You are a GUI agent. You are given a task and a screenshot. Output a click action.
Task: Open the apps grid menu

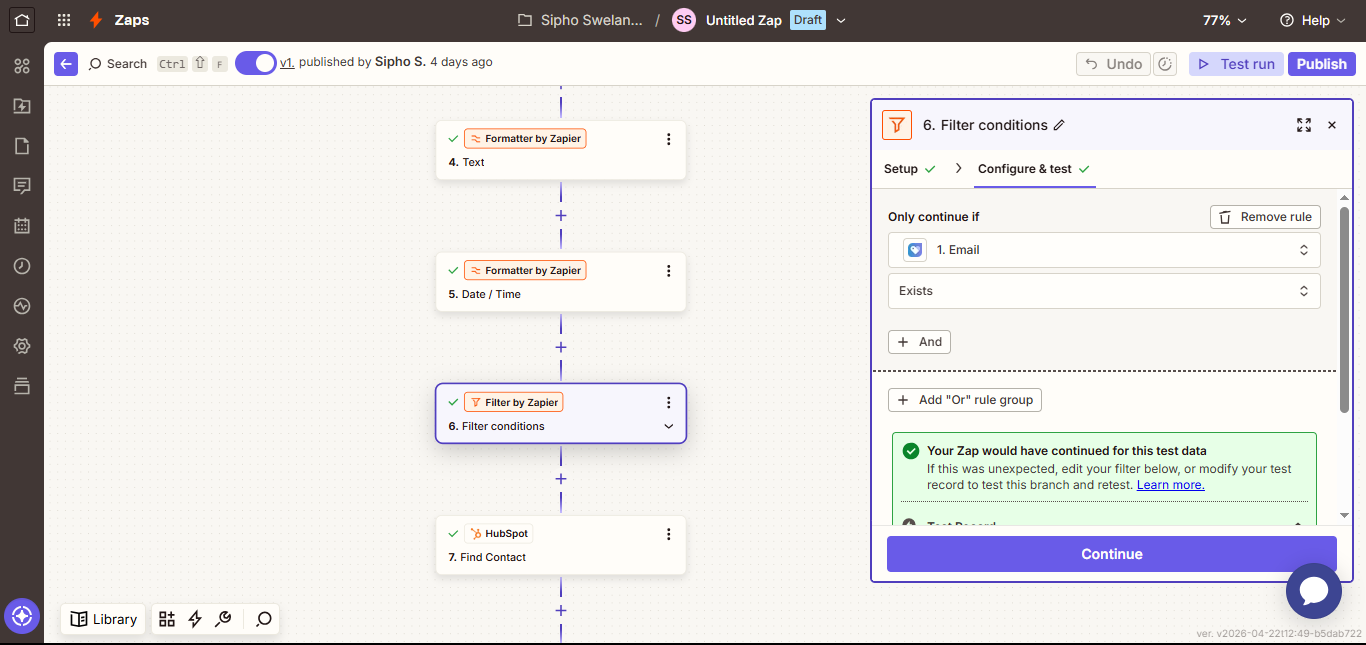click(x=64, y=20)
